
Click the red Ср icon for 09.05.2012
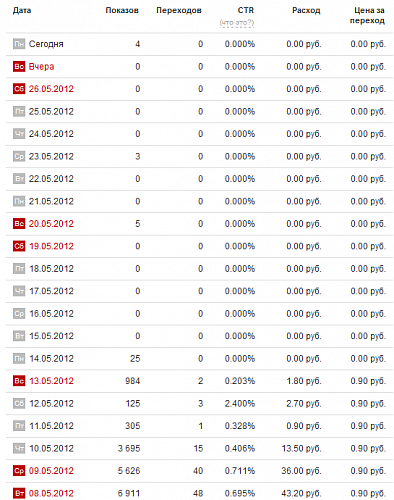click(x=19, y=471)
